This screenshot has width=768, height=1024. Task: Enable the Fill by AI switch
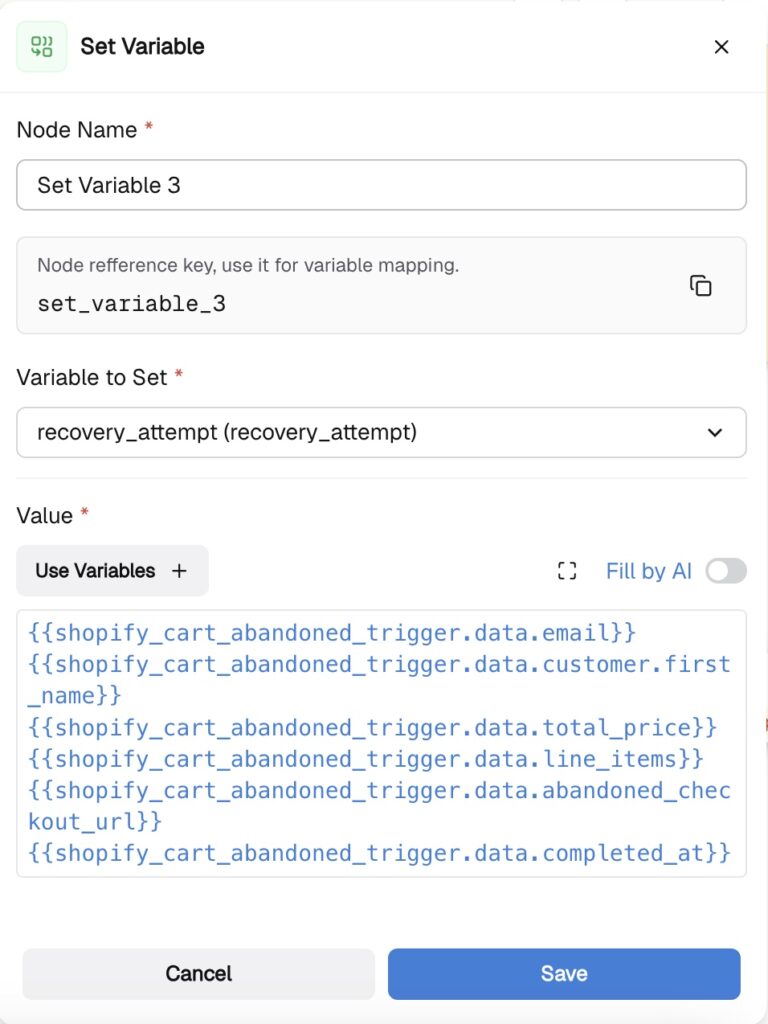pos(725,571)
